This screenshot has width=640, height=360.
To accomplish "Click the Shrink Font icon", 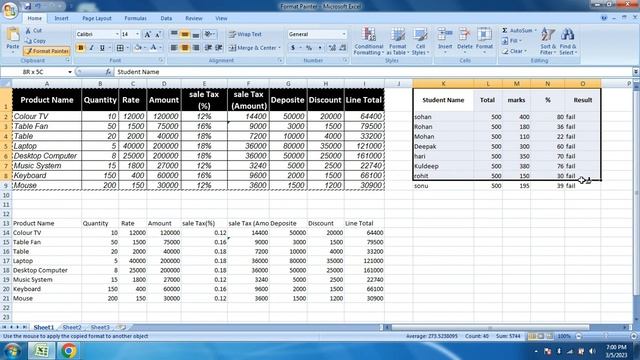I will tap(158, 34).
